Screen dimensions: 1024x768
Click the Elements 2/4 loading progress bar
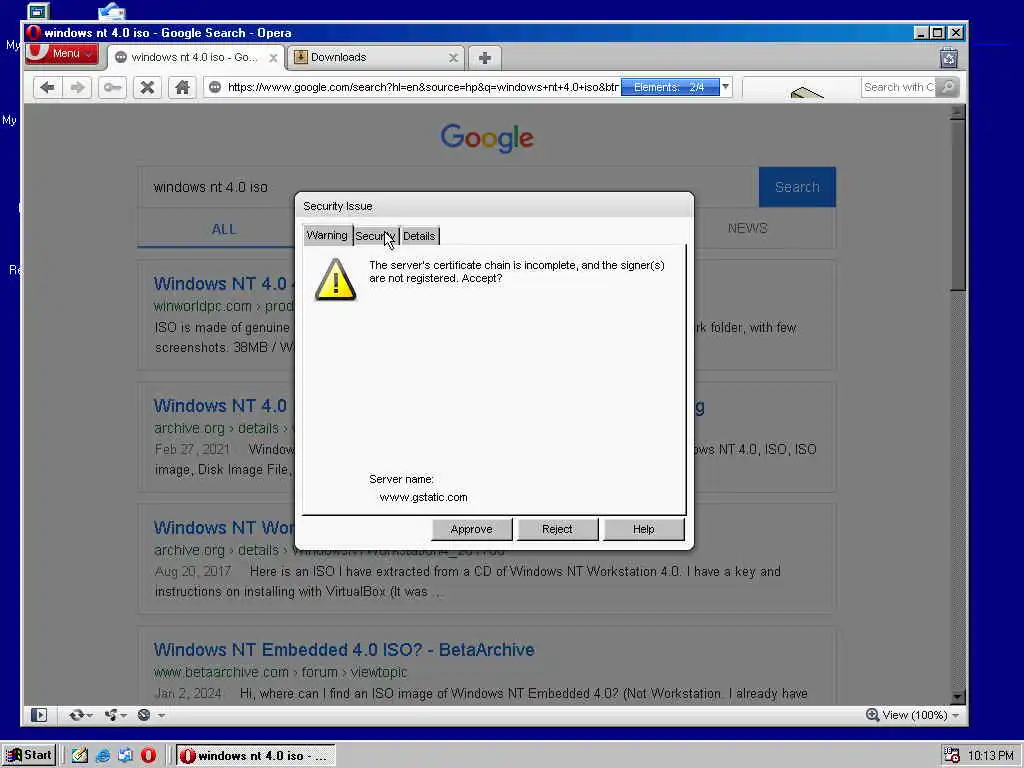click(x=670, y=87)
